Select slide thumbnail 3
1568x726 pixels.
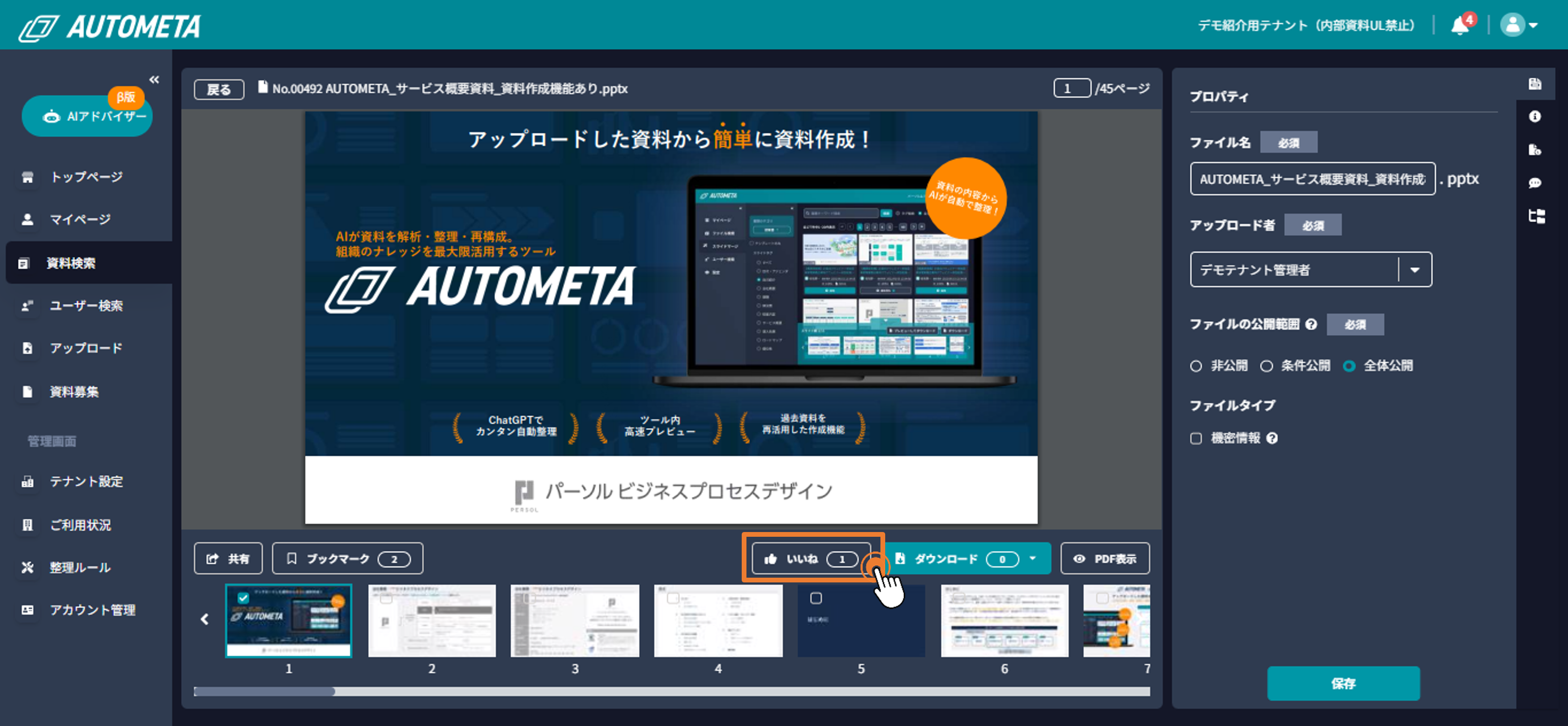pos(575,621)
